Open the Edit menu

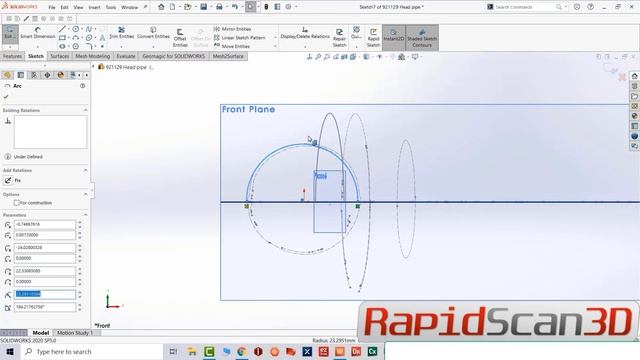[x=64, y=7]
